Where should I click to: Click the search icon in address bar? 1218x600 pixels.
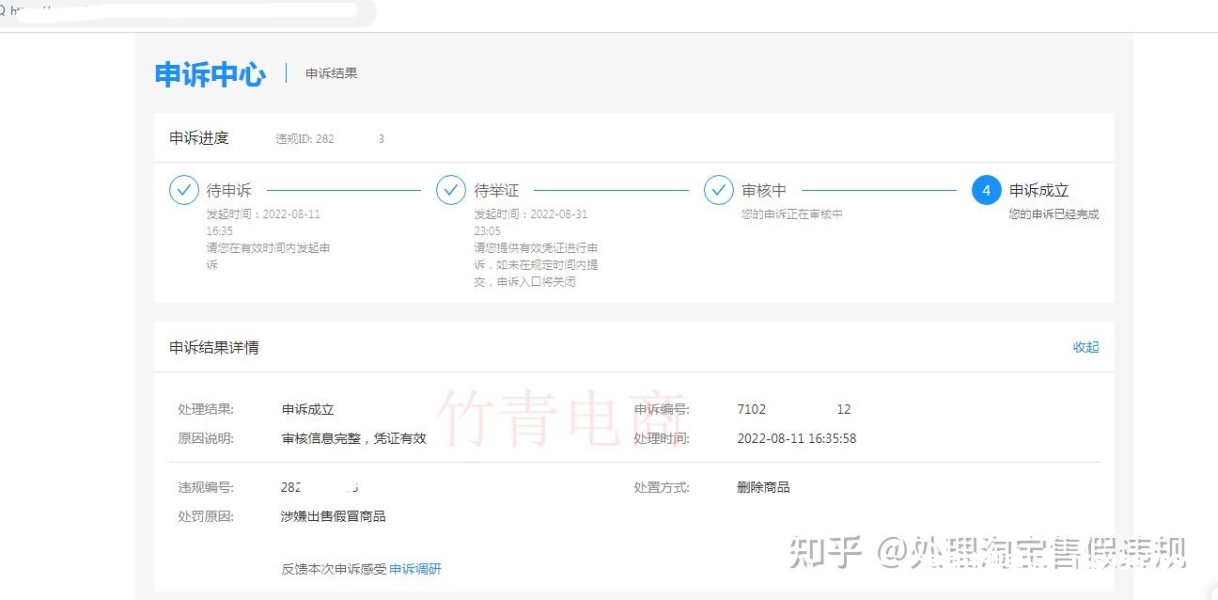click(x=3, y=9)
